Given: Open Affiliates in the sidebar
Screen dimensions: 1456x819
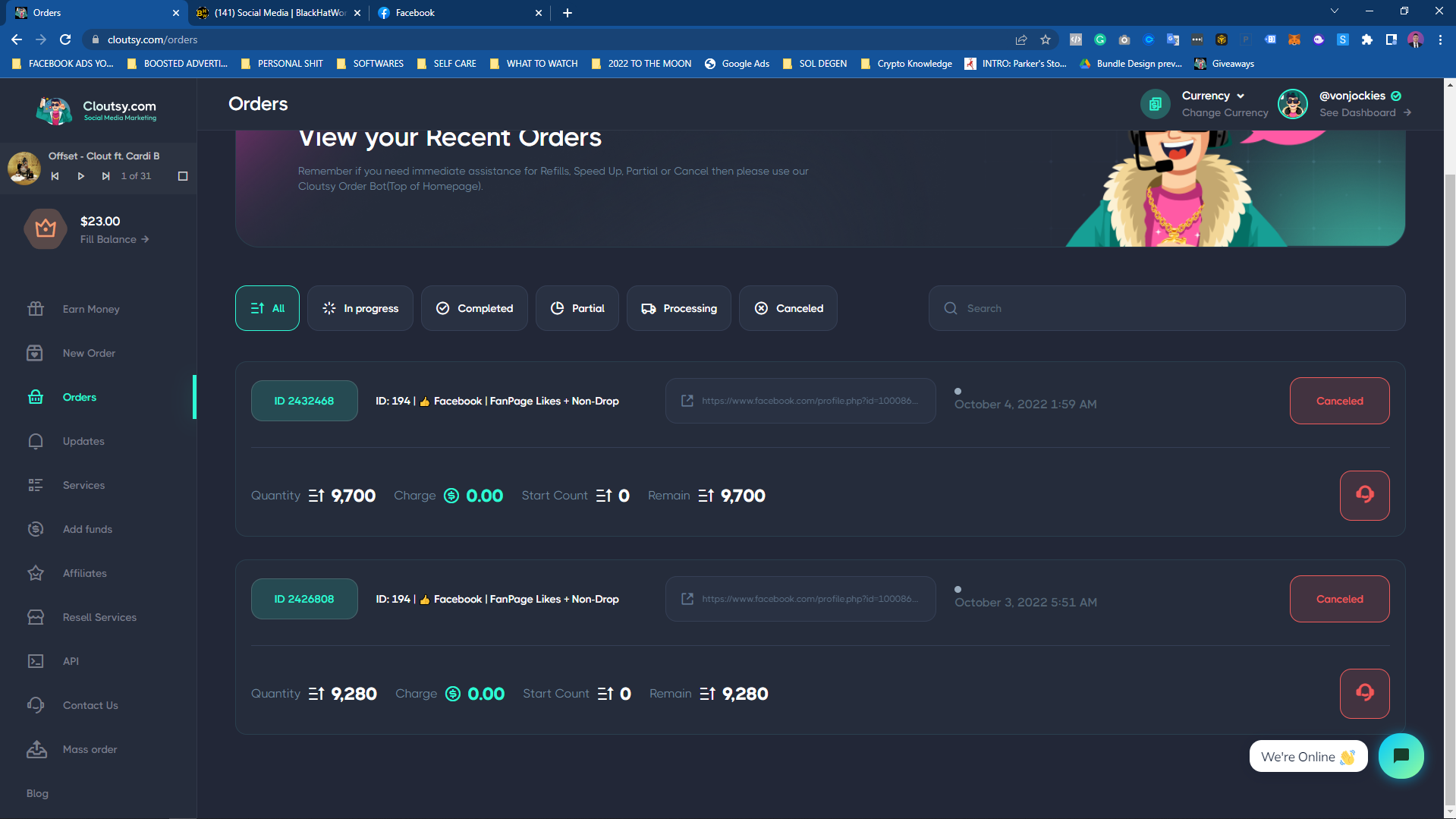Looking at the screenshot, I should click(85, 573).
